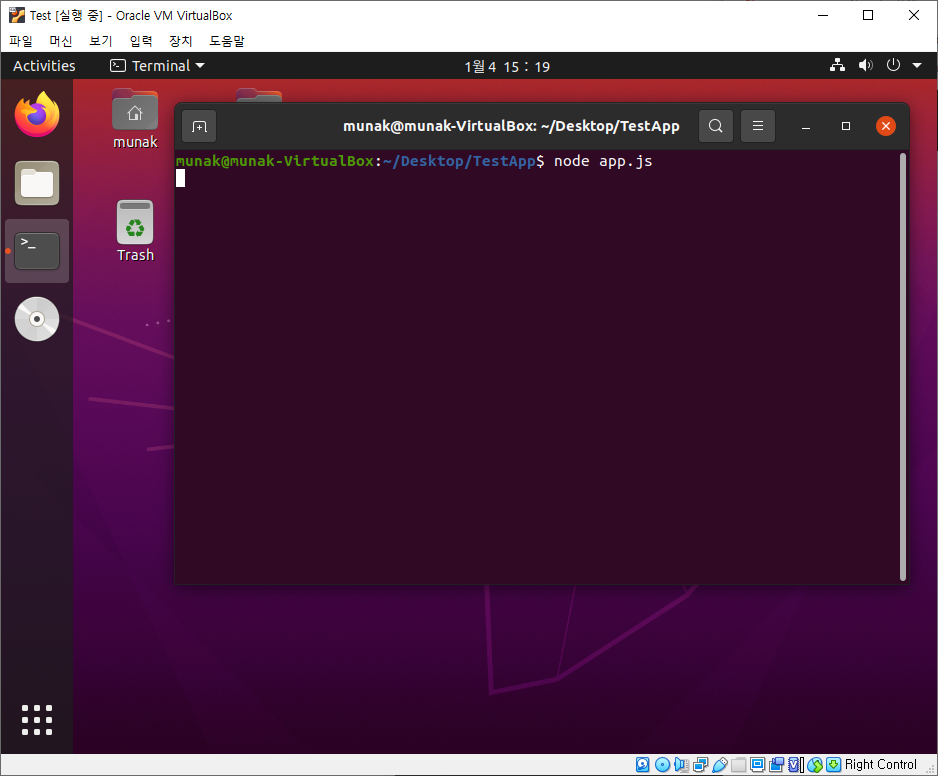Click the VirtualBox window app icon
The image size is (938, 776).
pyautogui.click(x=17, y=15)
